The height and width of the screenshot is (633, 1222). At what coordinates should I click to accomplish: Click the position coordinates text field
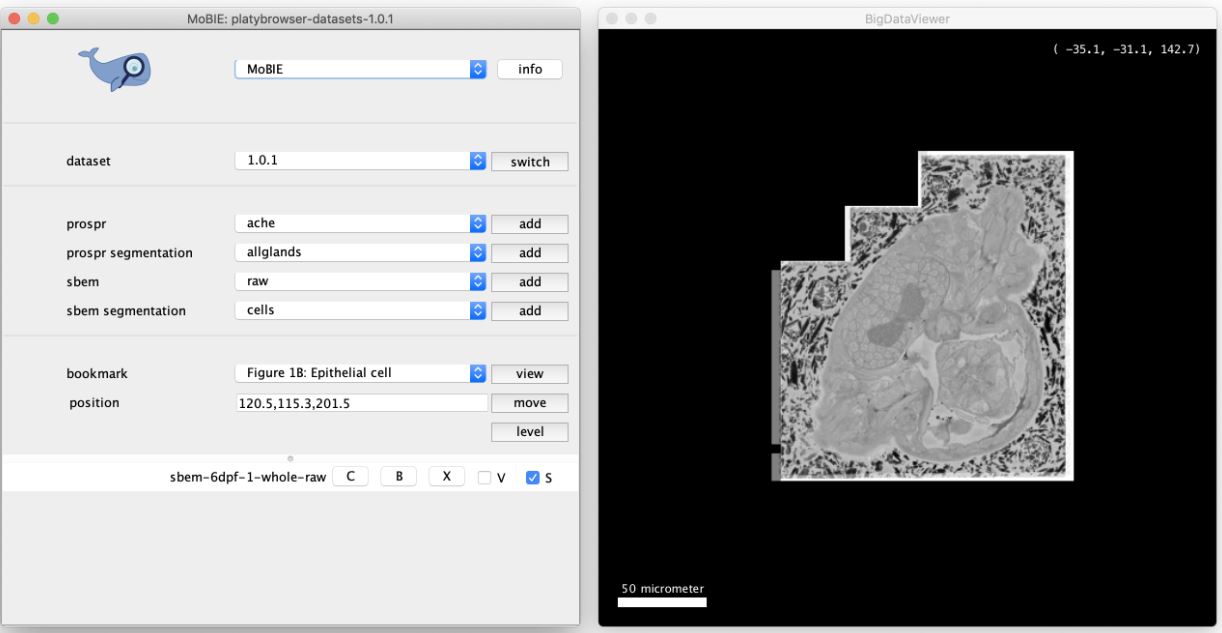[360, 403]
